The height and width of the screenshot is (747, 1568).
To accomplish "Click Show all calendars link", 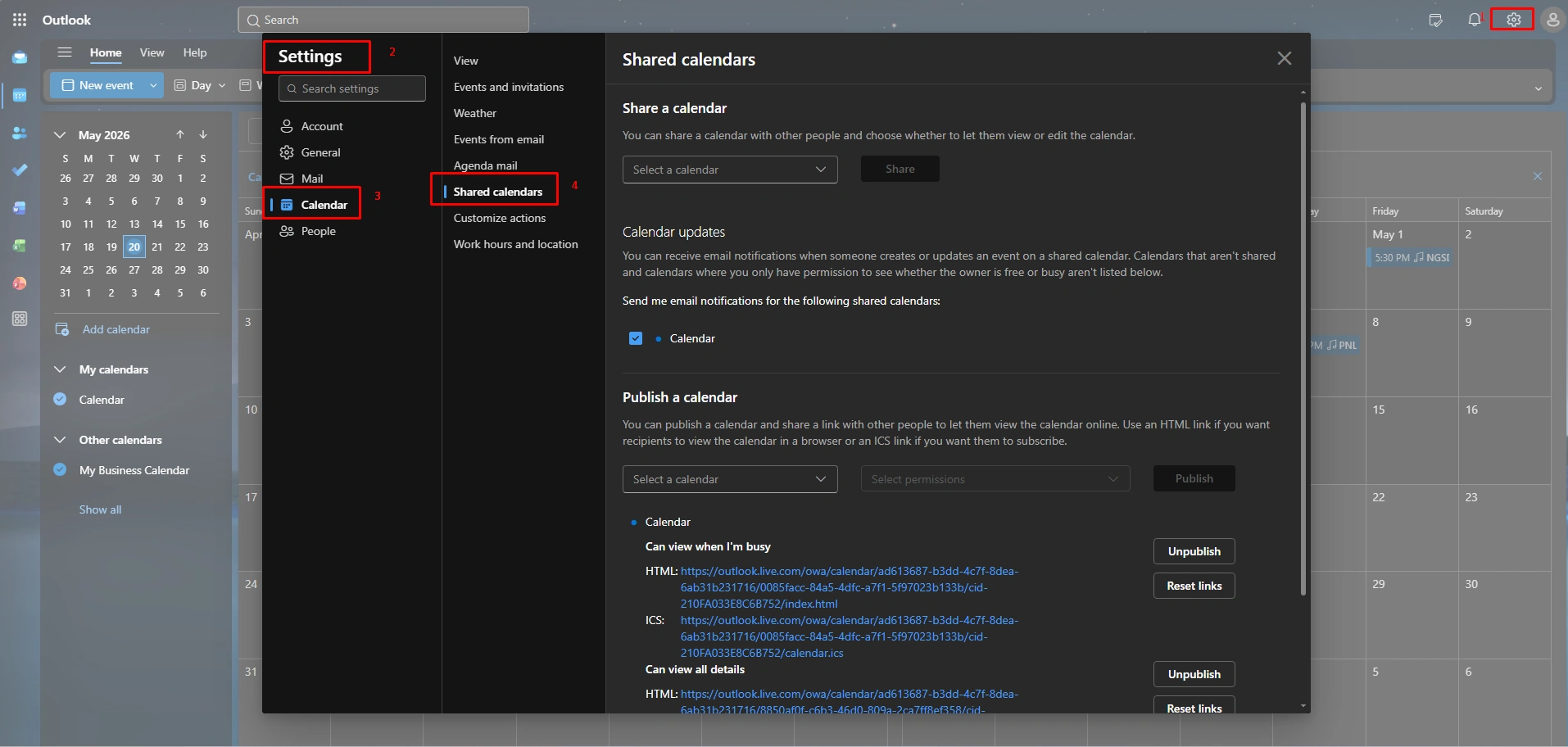I will tap(100, 509).
